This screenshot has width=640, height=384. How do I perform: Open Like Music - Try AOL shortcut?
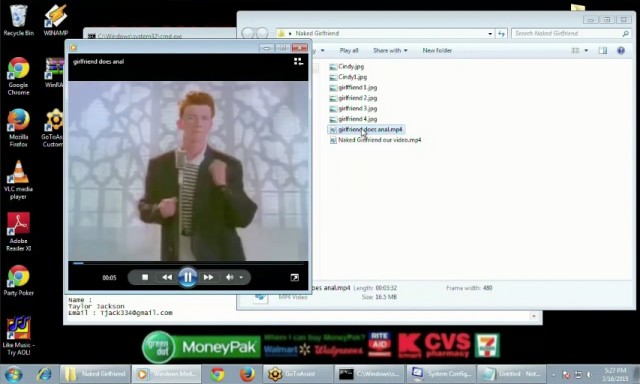pos(18,336)
